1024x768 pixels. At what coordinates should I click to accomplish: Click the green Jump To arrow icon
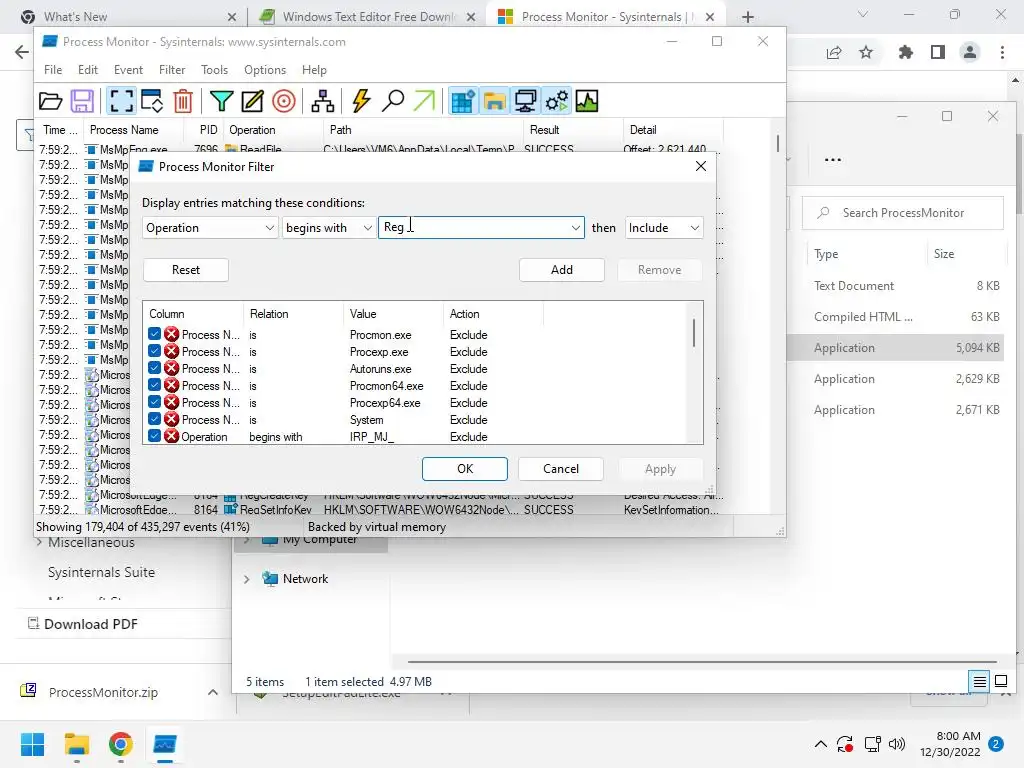coord(424,101)
